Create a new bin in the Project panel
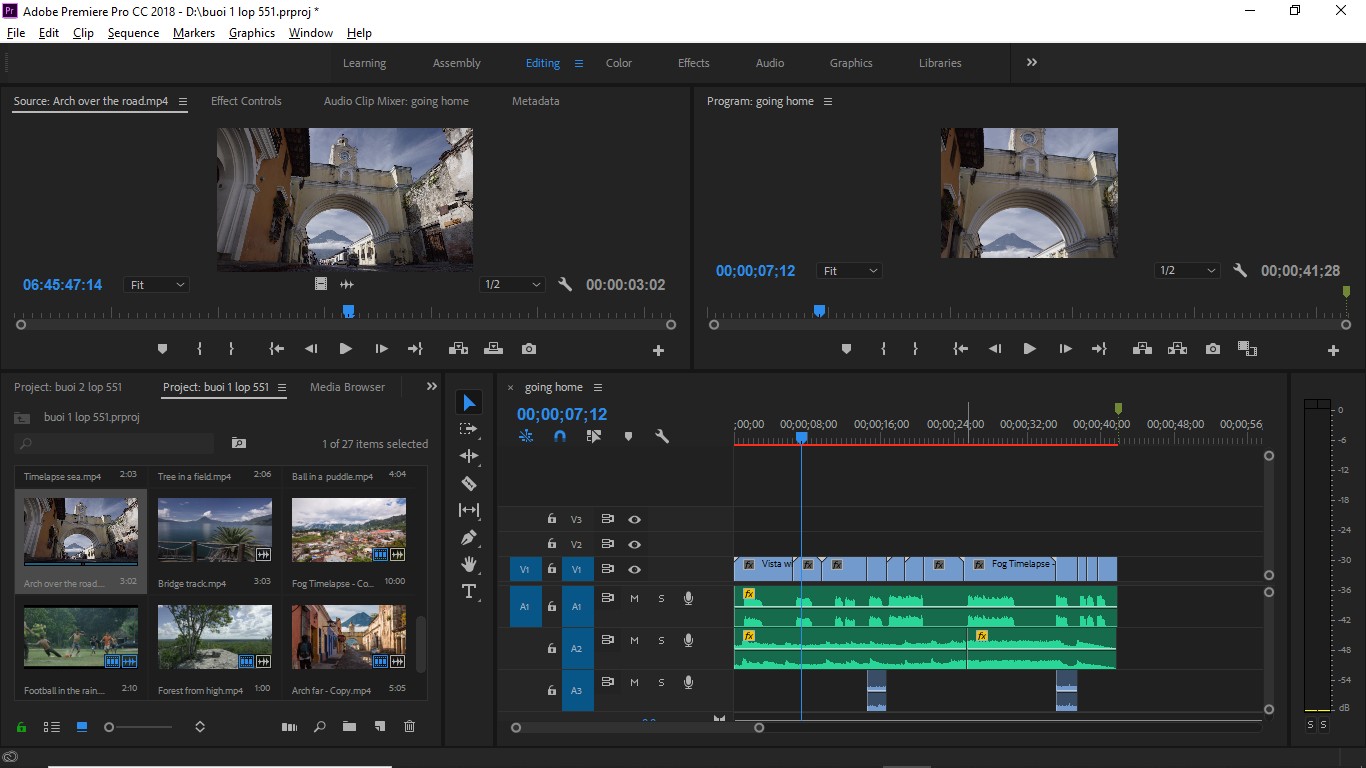1366x768 pixels. pyautogui.click(x=349, y=727)
